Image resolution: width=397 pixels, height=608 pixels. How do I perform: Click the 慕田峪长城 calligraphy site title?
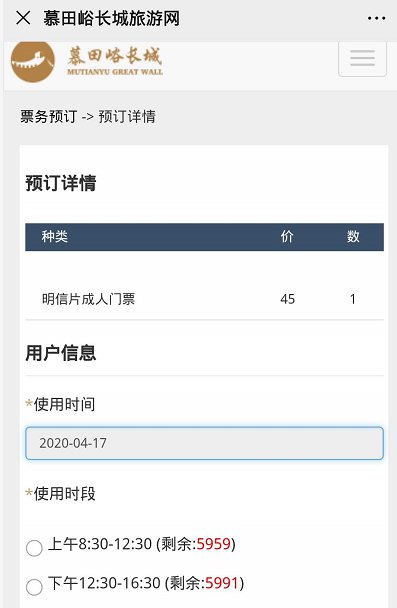pos(114,56)
